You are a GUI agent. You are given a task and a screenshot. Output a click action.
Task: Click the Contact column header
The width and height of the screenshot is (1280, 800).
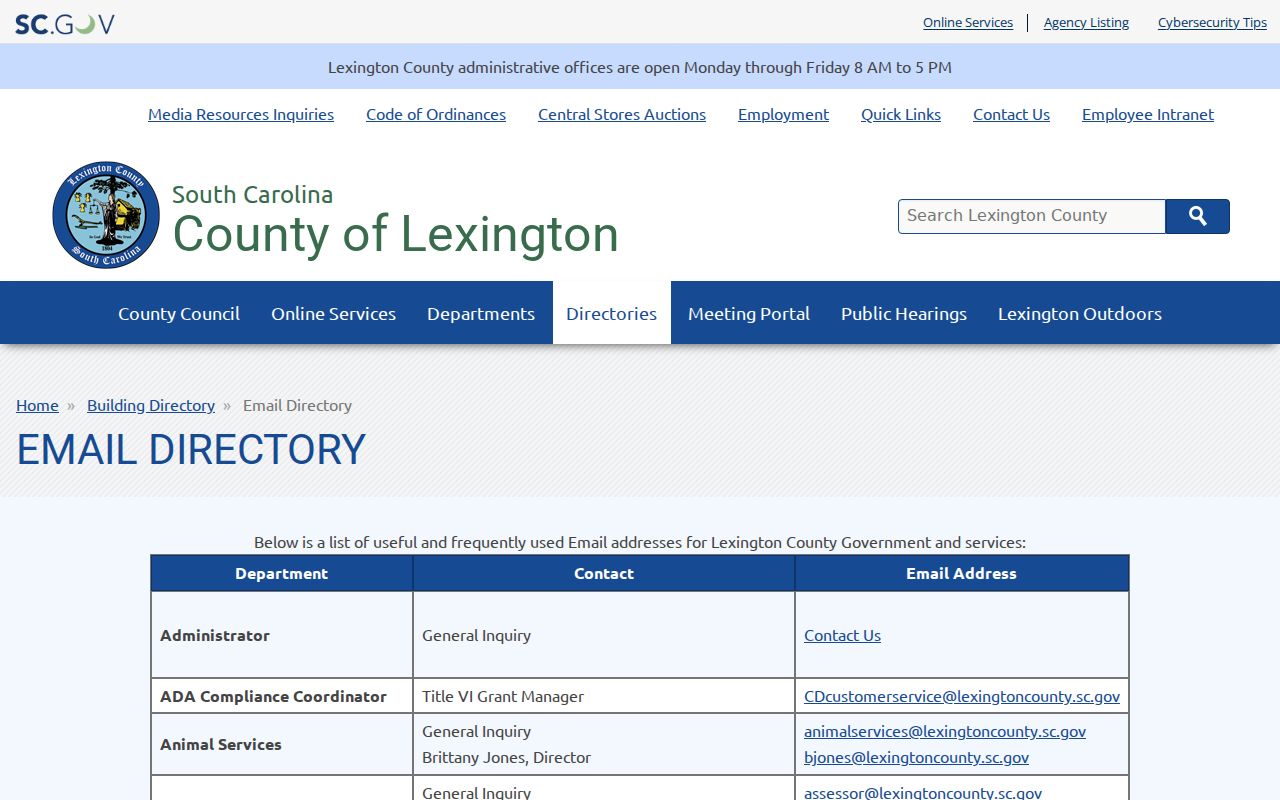[604, 573]
